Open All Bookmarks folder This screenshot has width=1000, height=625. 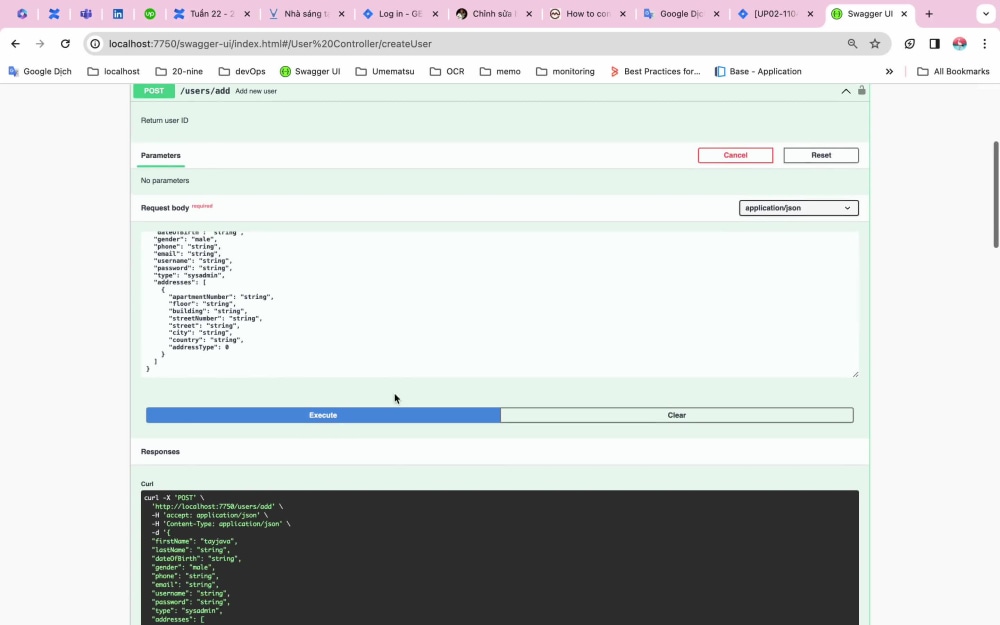click(953, 71)
